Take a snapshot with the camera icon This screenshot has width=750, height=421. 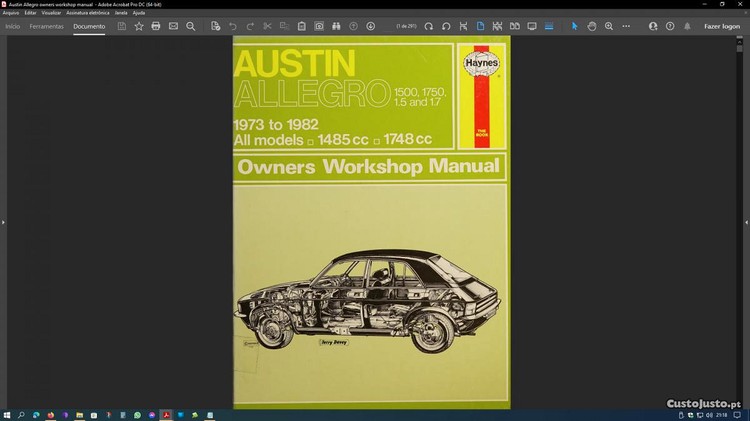point(319,26)
